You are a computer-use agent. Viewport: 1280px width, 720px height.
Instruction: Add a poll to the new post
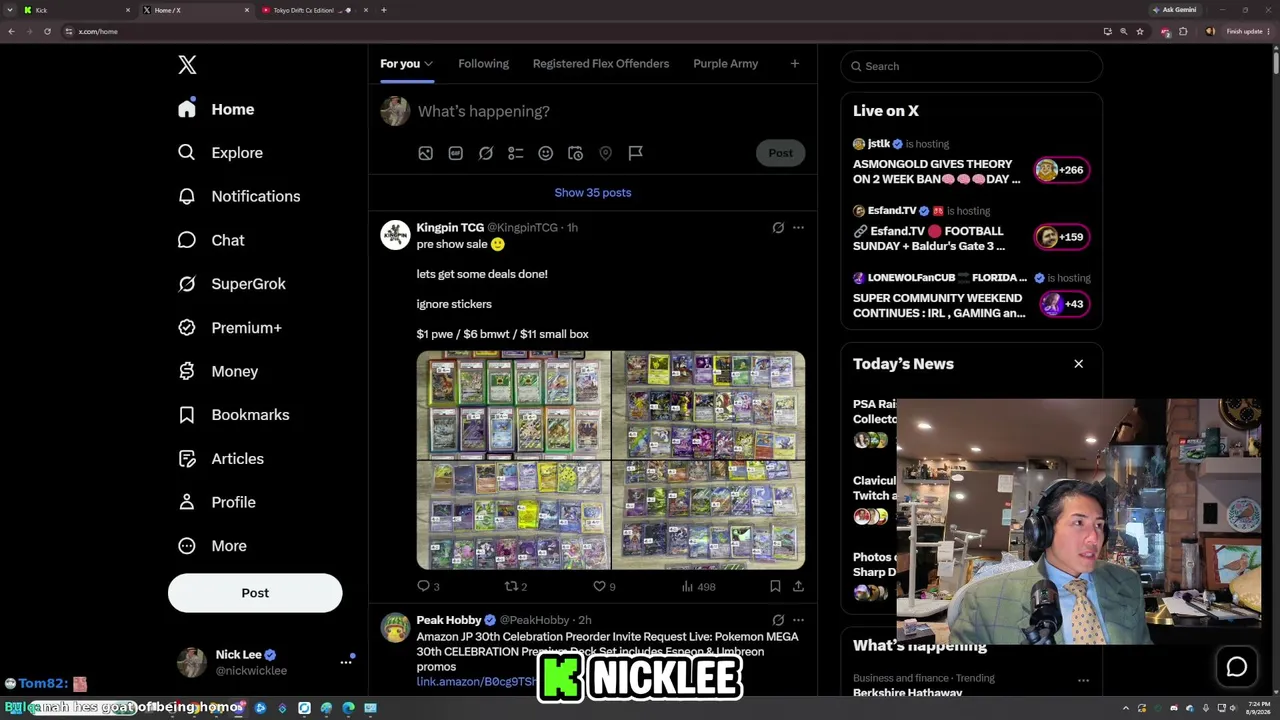pos(516,153)
